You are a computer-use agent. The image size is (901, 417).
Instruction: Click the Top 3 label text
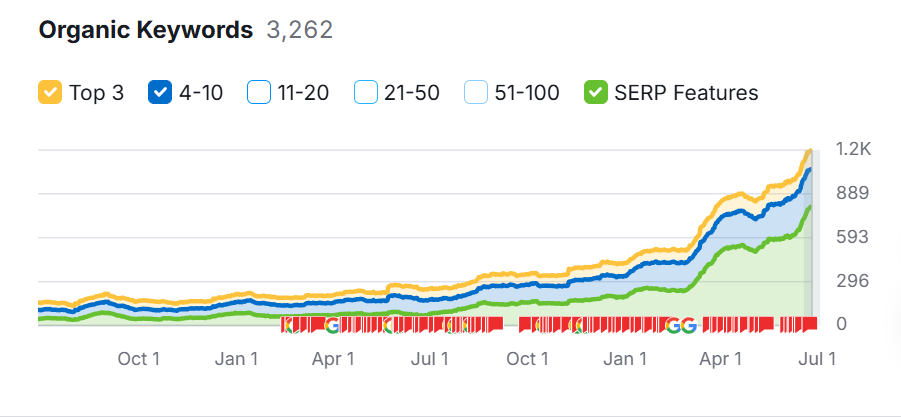coord(96,93)
